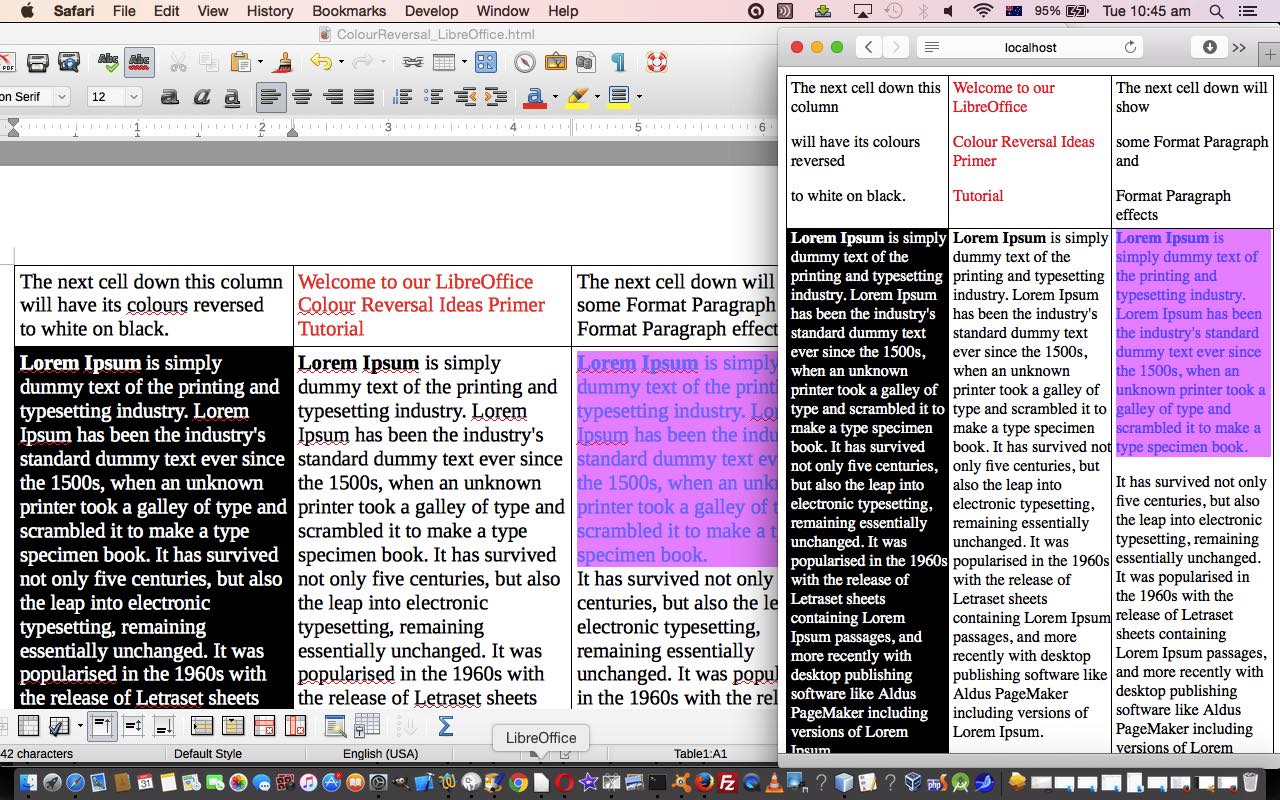The width and height of the screenshot is (1280, 800).
Task: Click Default Style in LibreOffice status bar
Action: pyautogui.click(x=208, y=754)
